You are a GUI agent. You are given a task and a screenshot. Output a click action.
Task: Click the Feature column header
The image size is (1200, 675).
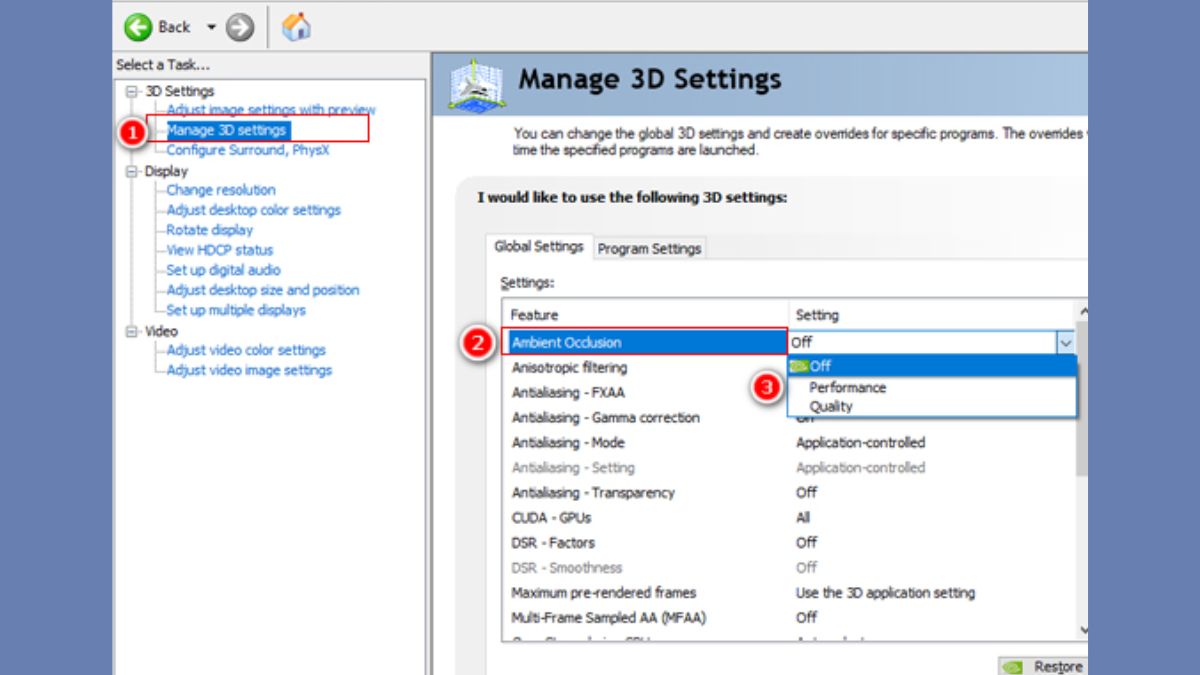tap(646, 315)
